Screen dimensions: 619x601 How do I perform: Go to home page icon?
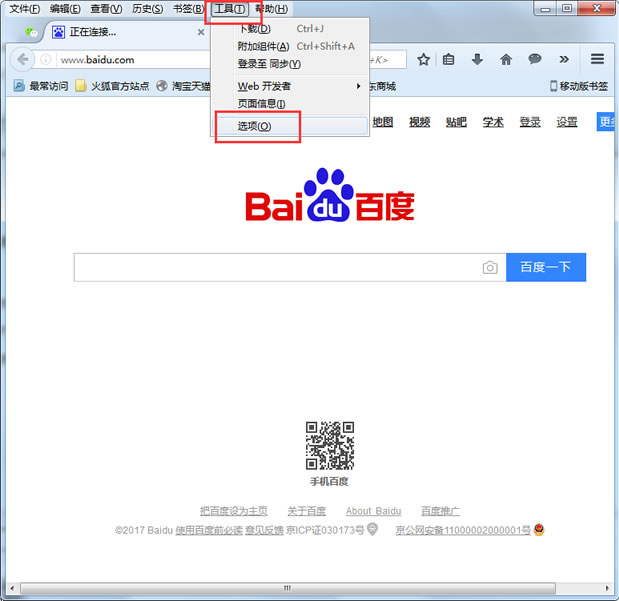pyautogui.click(x=506, y=60)
